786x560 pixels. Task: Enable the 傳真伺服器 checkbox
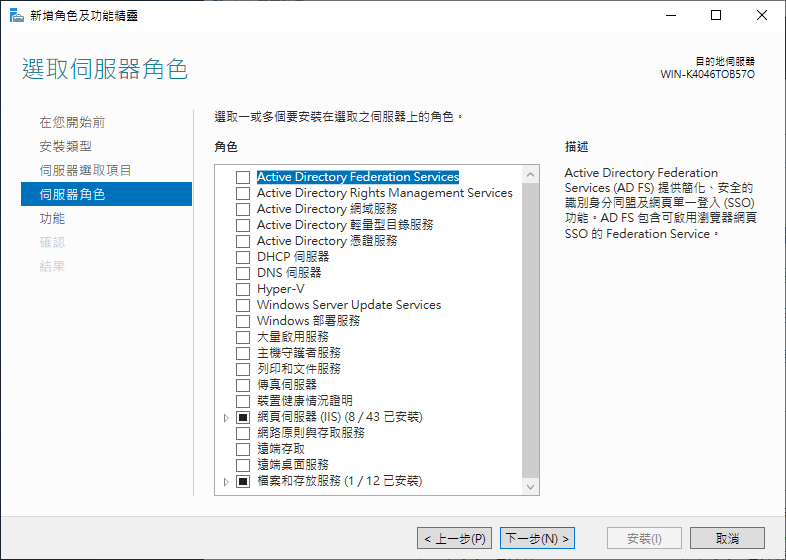click(243, 385)
